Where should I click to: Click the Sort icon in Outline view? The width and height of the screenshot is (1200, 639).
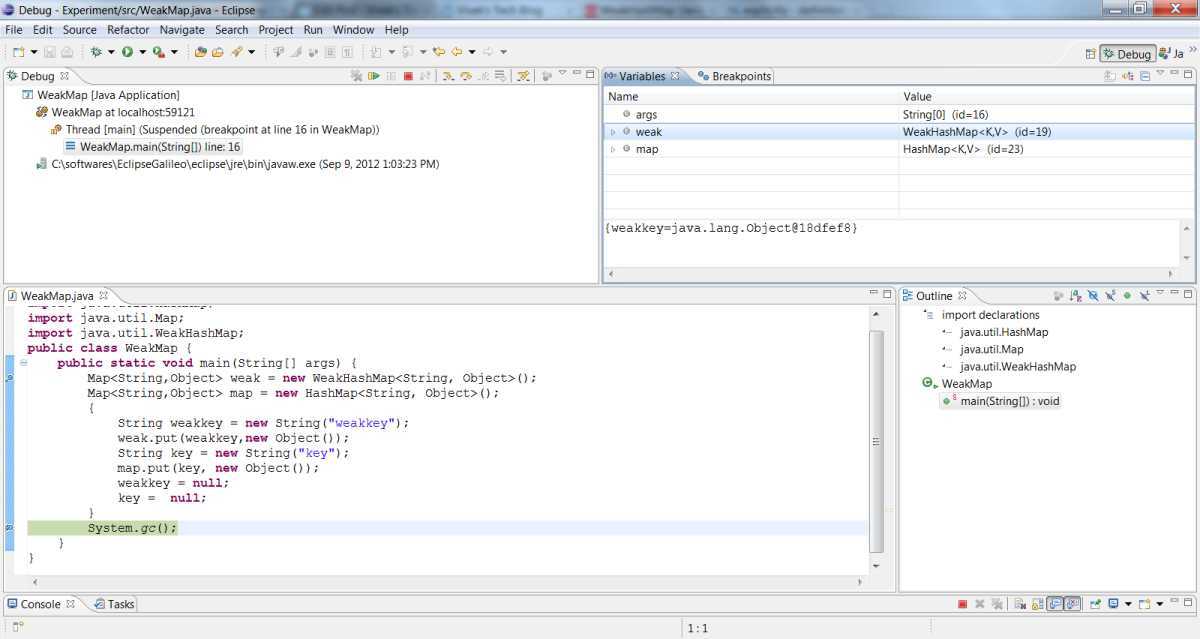coord(1076,295)
